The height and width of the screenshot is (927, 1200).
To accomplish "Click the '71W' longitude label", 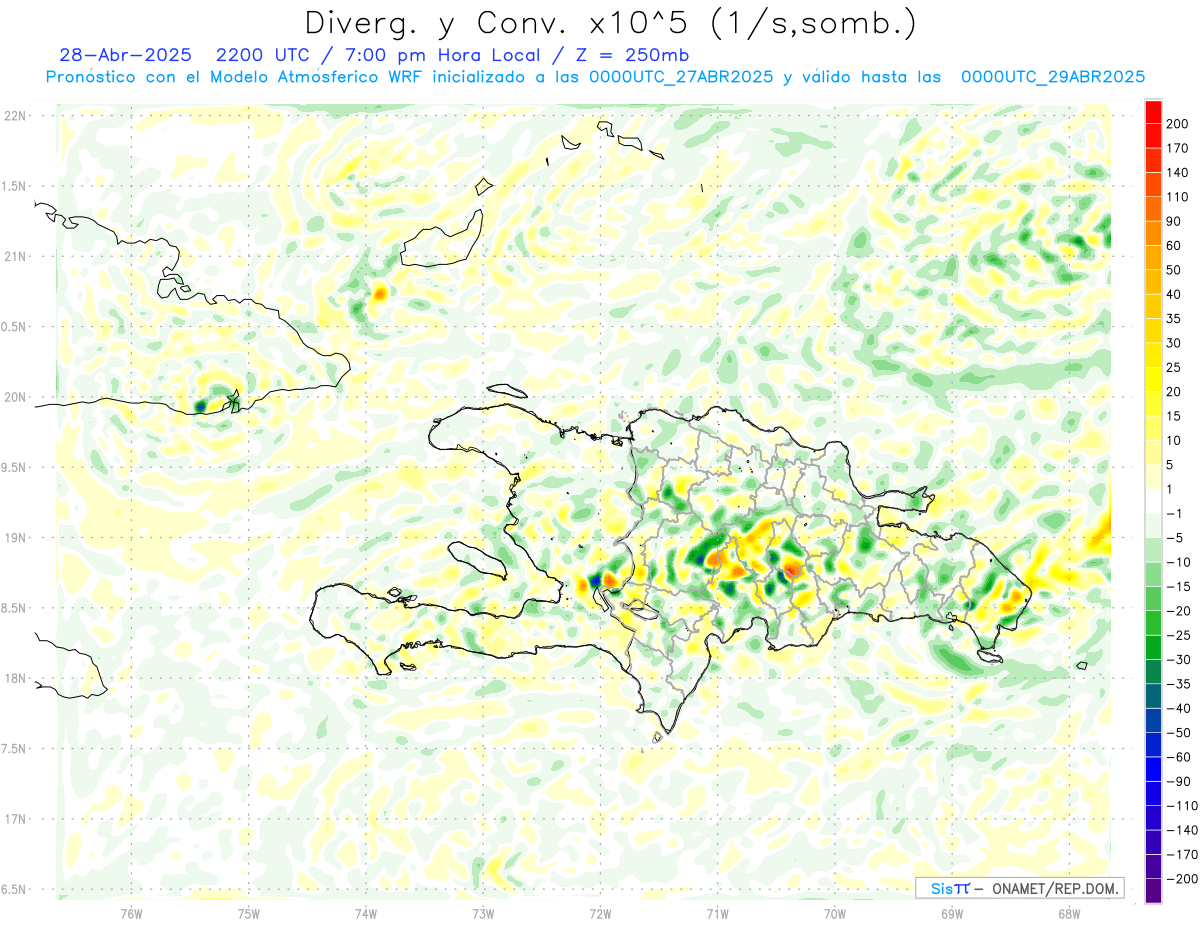I will pos(717,913).
